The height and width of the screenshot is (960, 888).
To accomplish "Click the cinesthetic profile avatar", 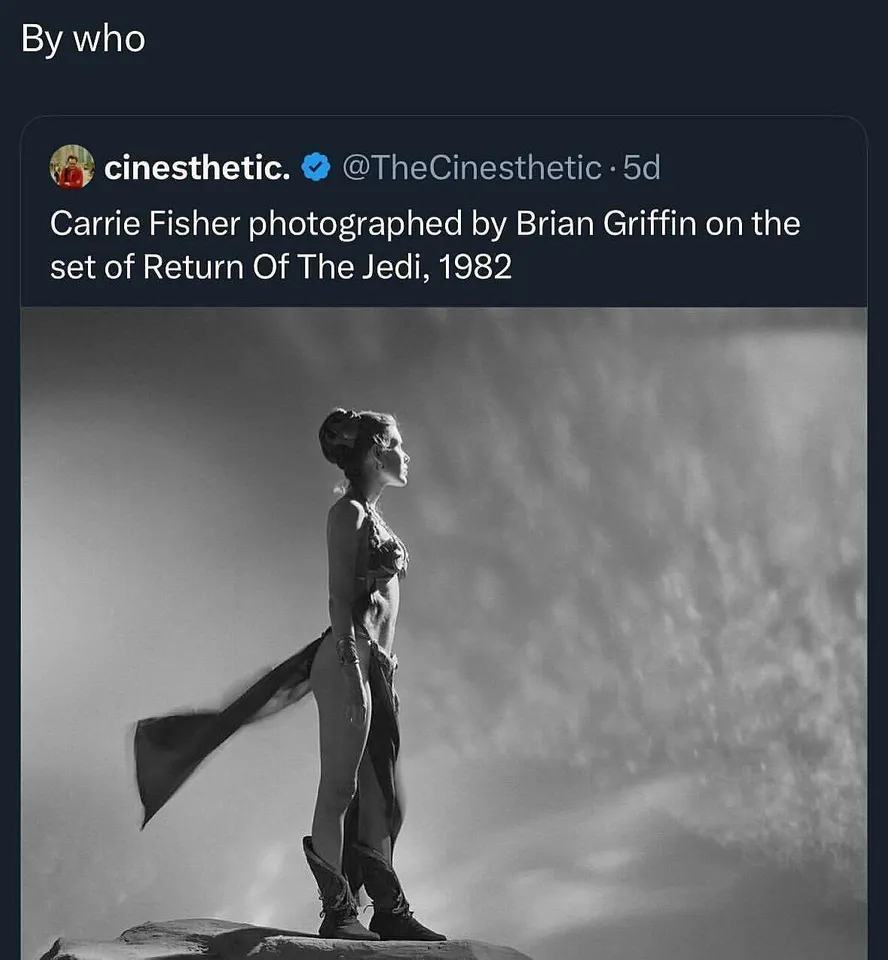I will [72, 167].
